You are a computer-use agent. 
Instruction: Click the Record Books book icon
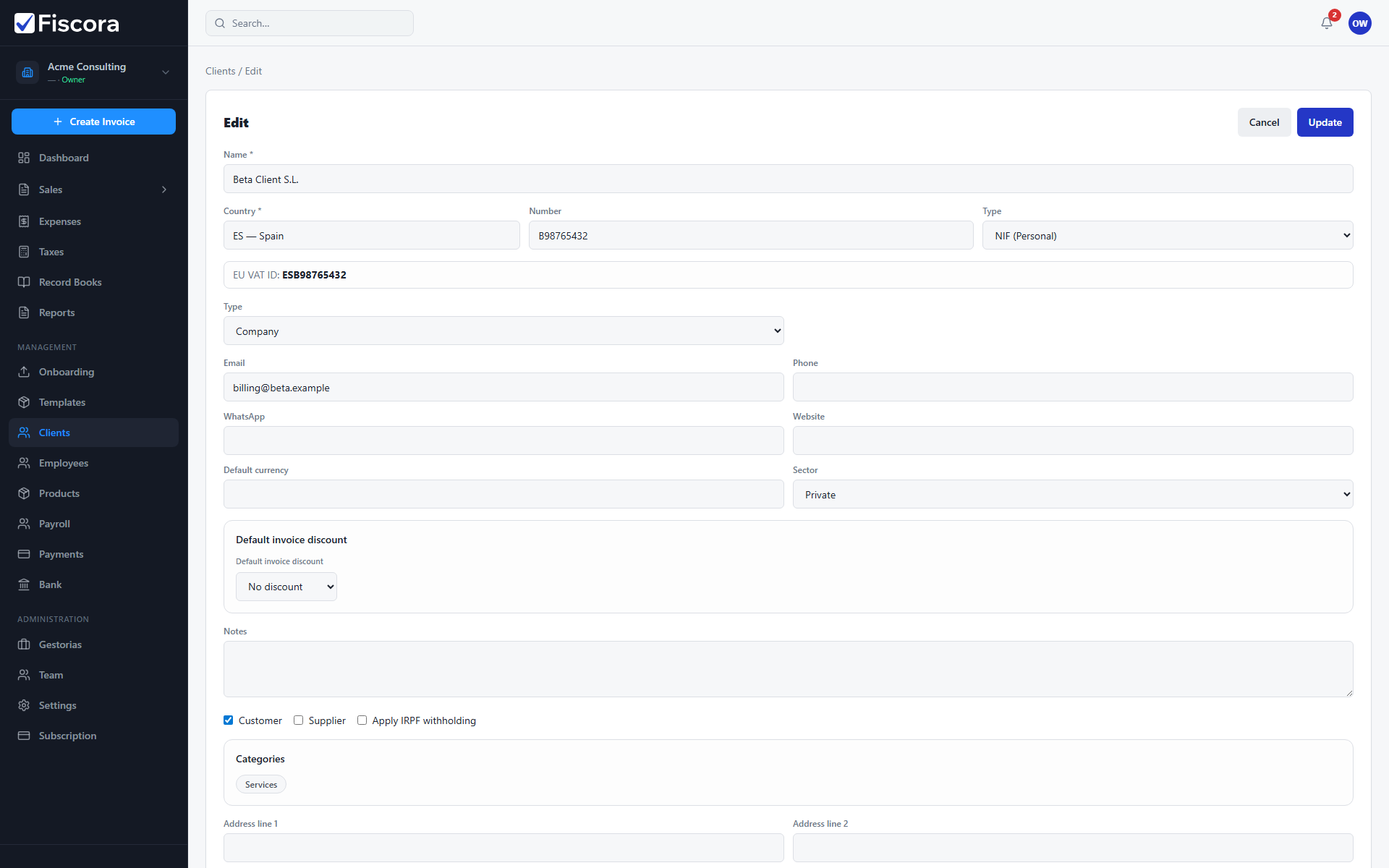[24, 282]
